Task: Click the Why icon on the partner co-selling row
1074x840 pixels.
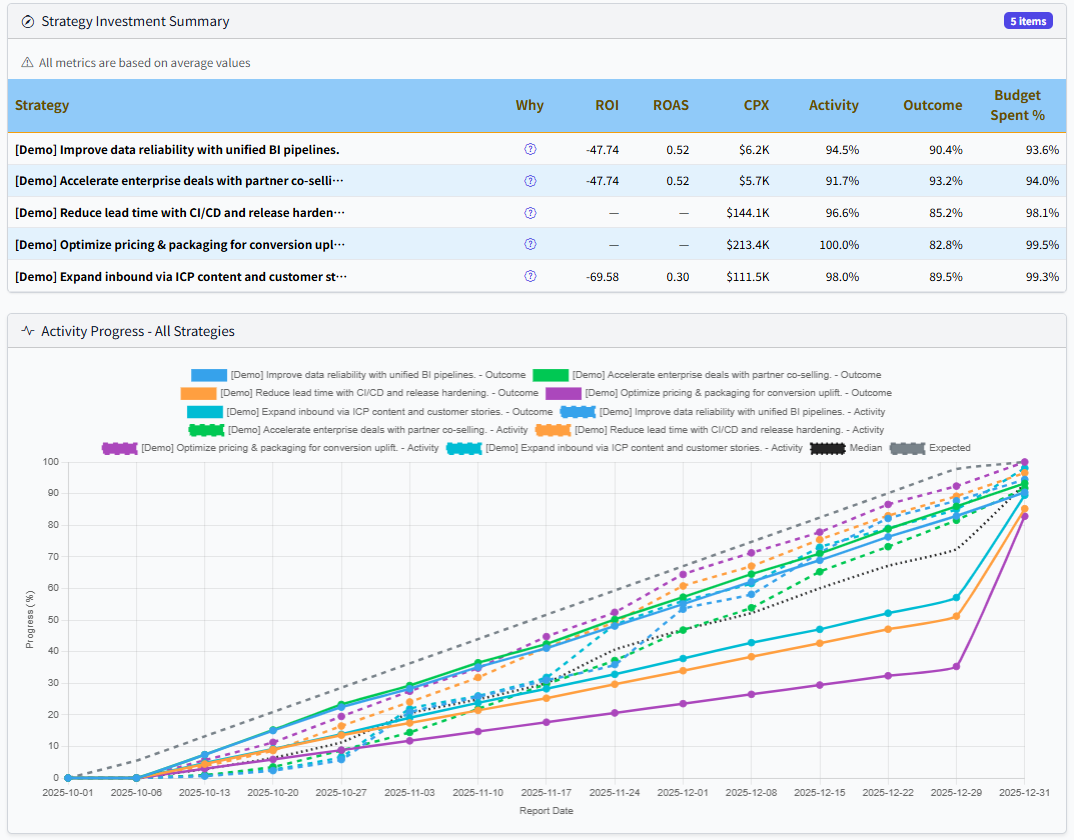Action: 530,180
